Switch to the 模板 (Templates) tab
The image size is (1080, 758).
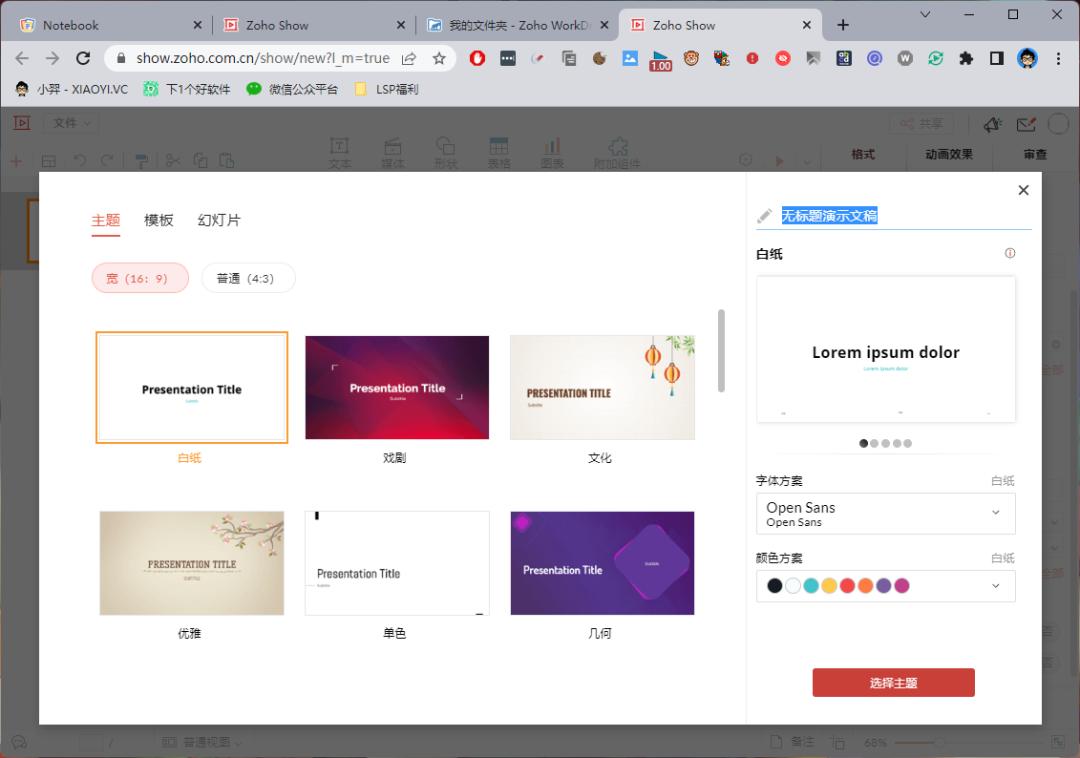point(158,220)
